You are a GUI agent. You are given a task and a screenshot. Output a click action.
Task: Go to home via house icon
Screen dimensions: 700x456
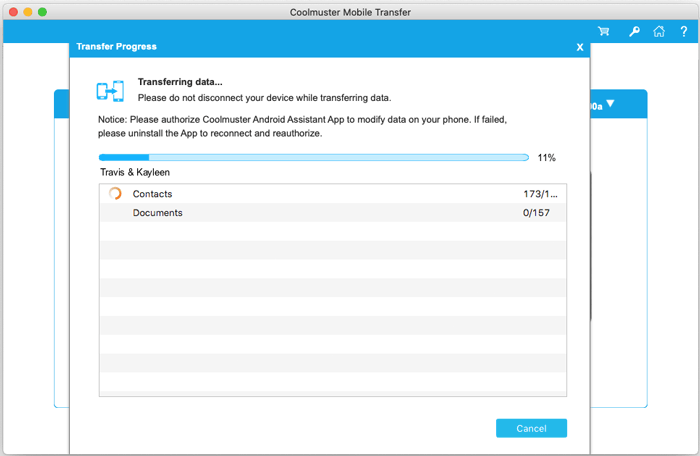point(659,31)
